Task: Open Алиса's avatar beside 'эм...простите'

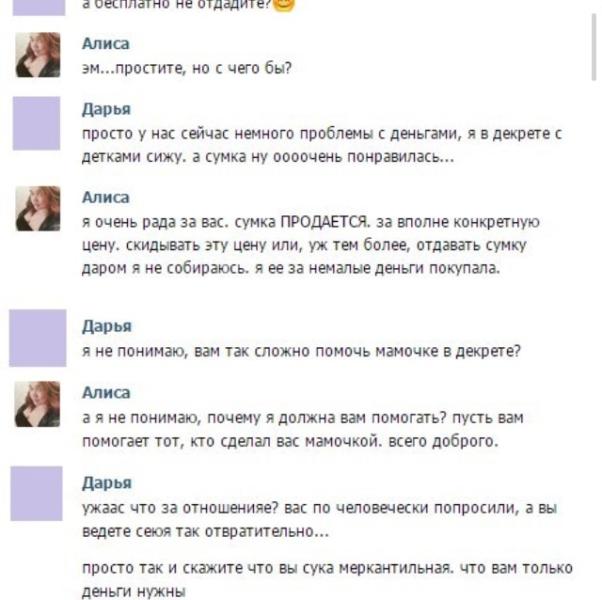Action: [38, 55]
